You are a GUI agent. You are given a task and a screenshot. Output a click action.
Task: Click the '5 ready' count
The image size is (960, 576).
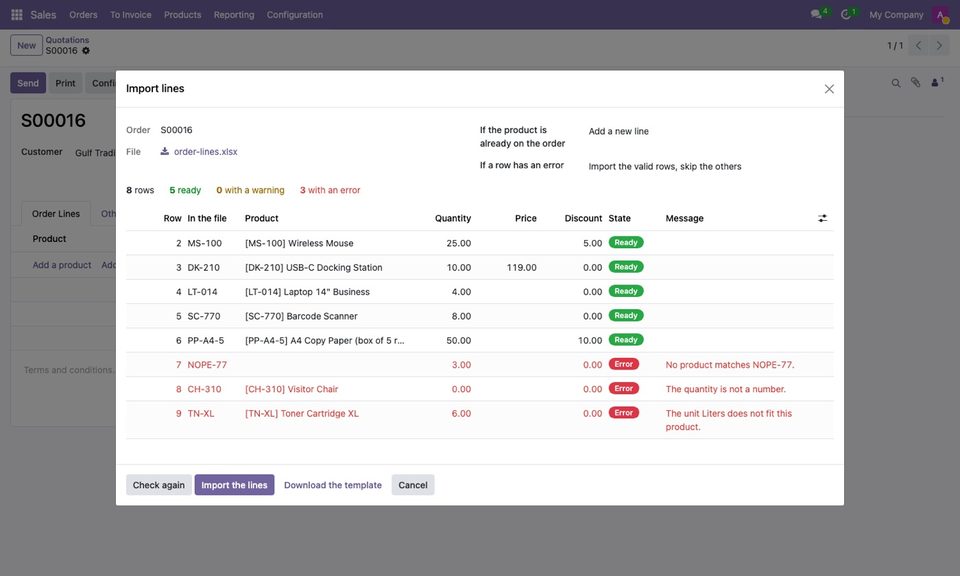185,190
